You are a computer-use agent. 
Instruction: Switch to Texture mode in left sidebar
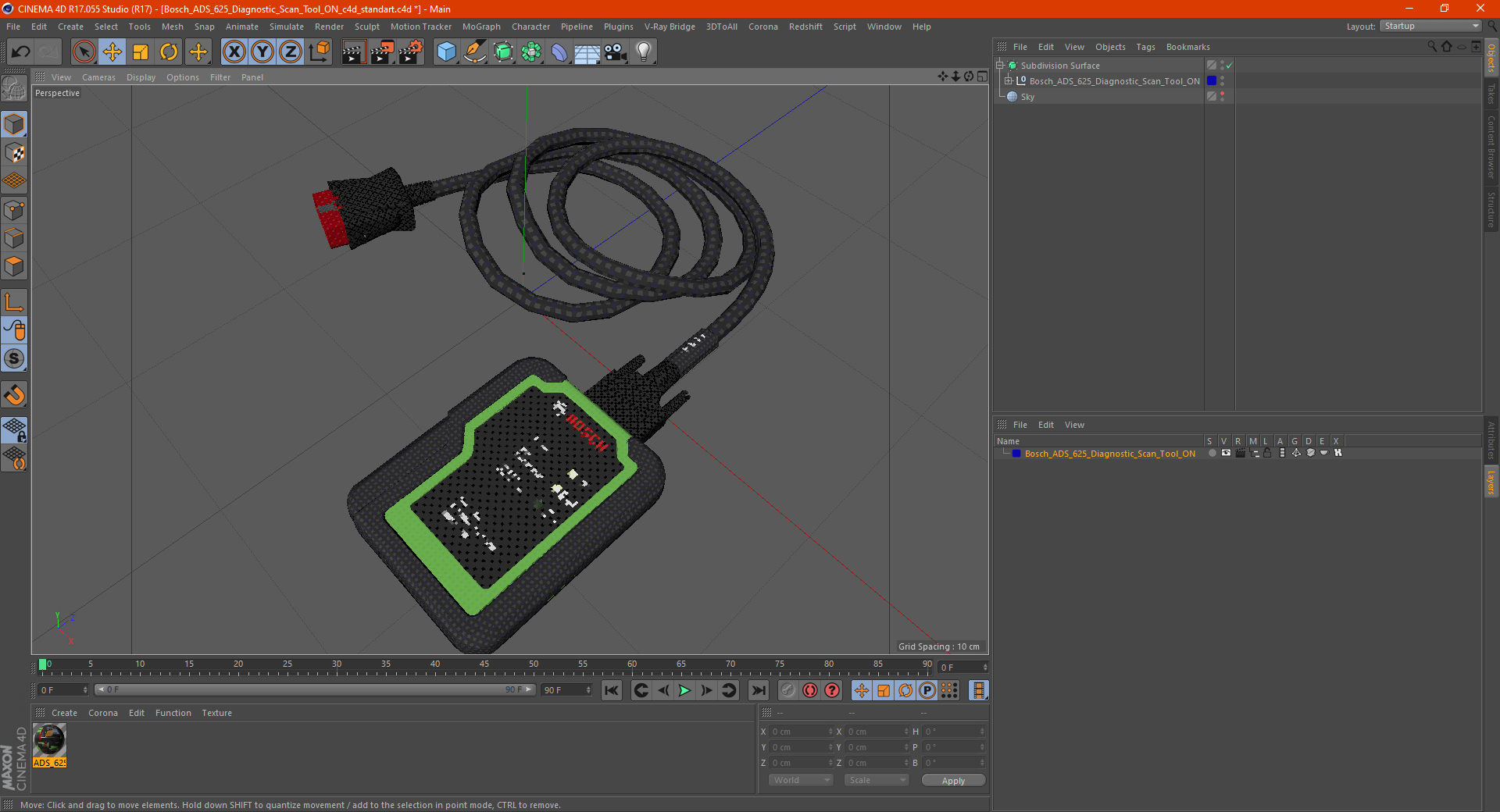tap(14, 153)
